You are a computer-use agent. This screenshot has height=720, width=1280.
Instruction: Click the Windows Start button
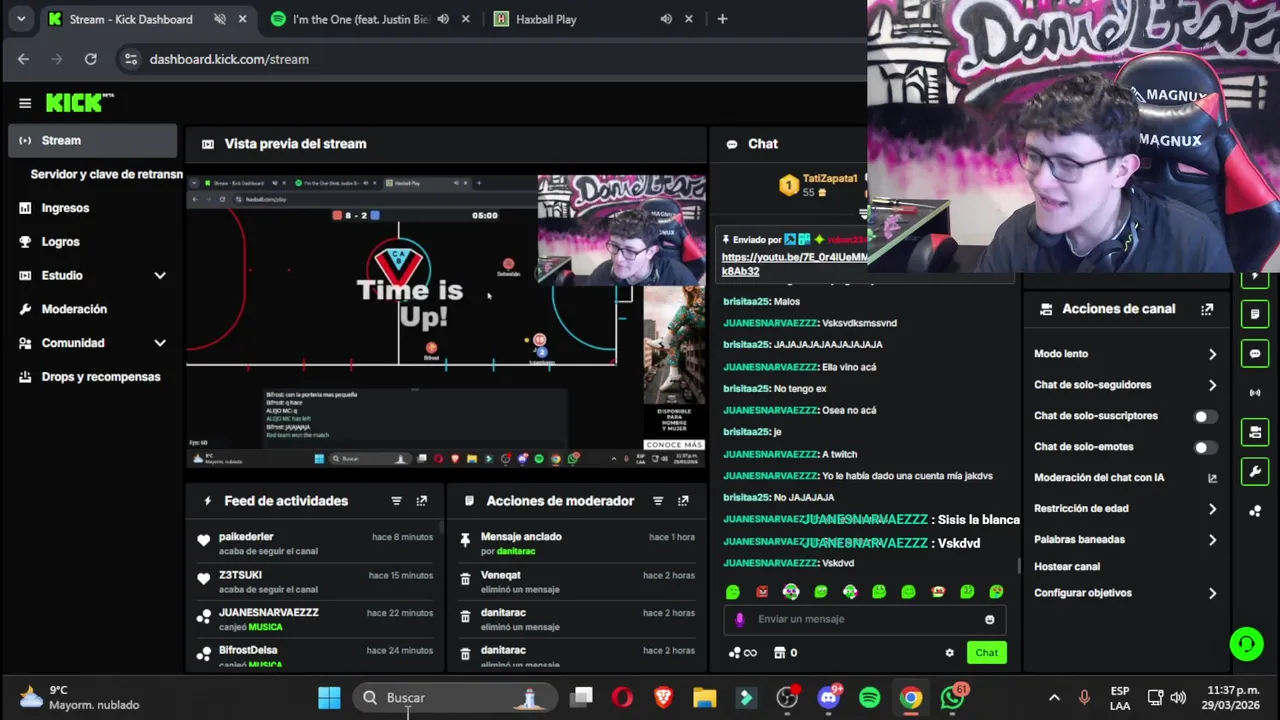tap(329, 698)
